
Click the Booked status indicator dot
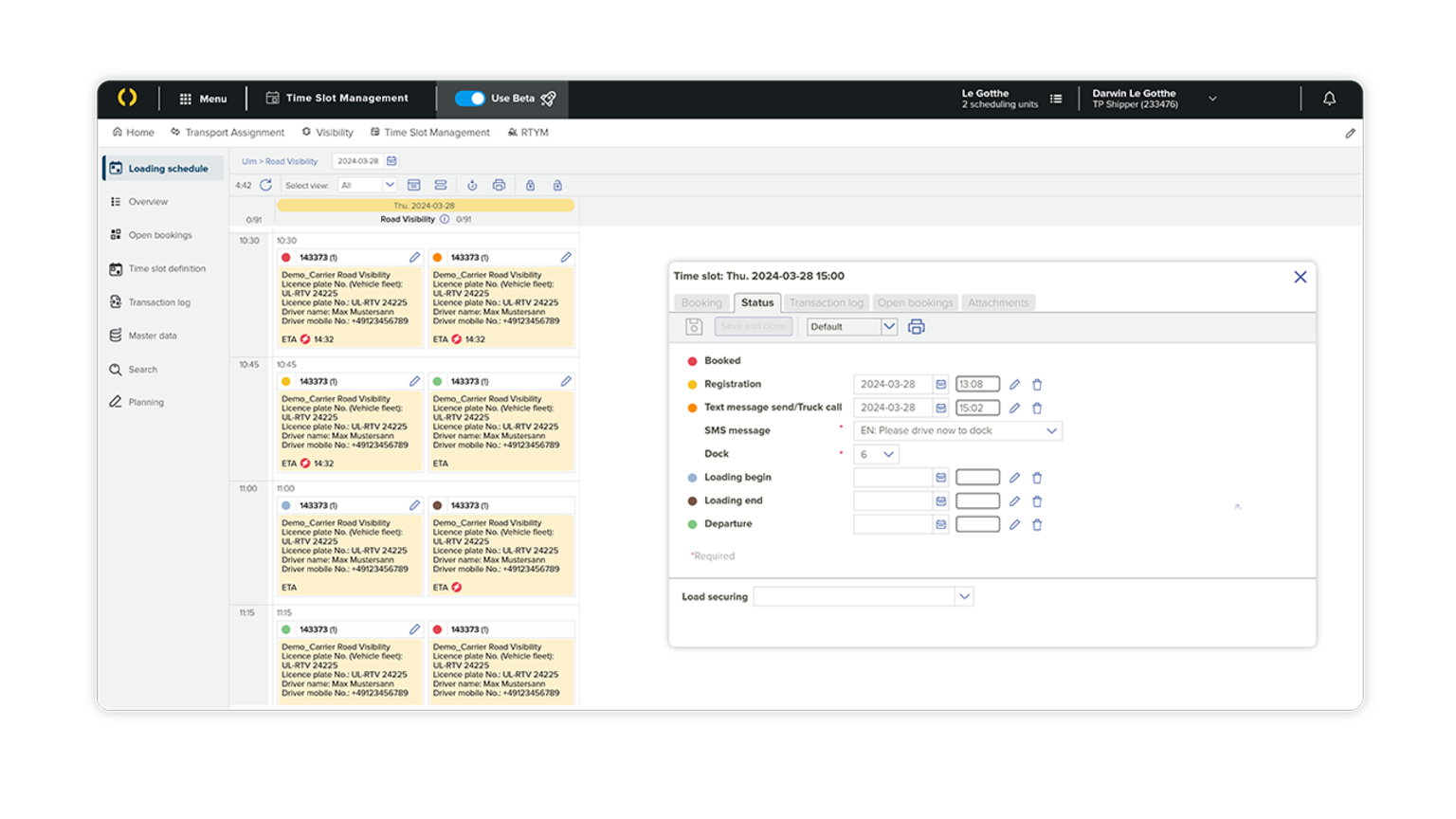691,360
